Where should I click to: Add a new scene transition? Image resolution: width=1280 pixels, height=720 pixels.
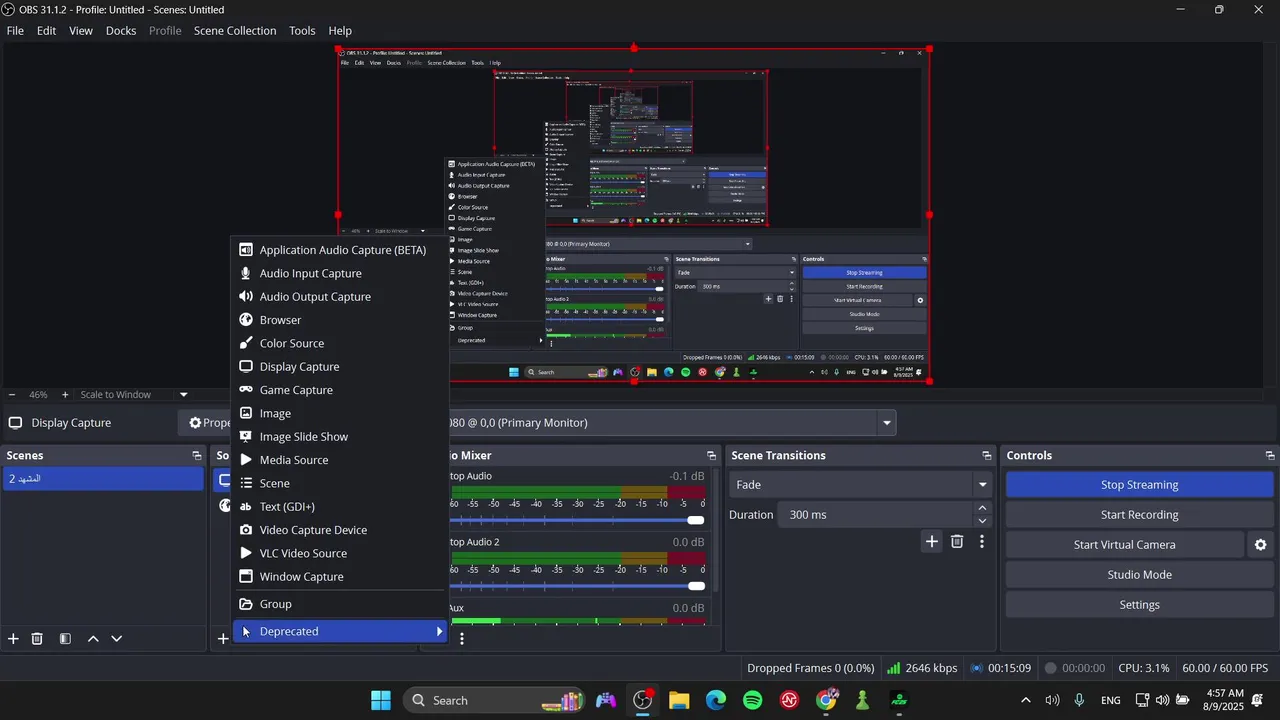pyautogui.click(x=931, y=542)
